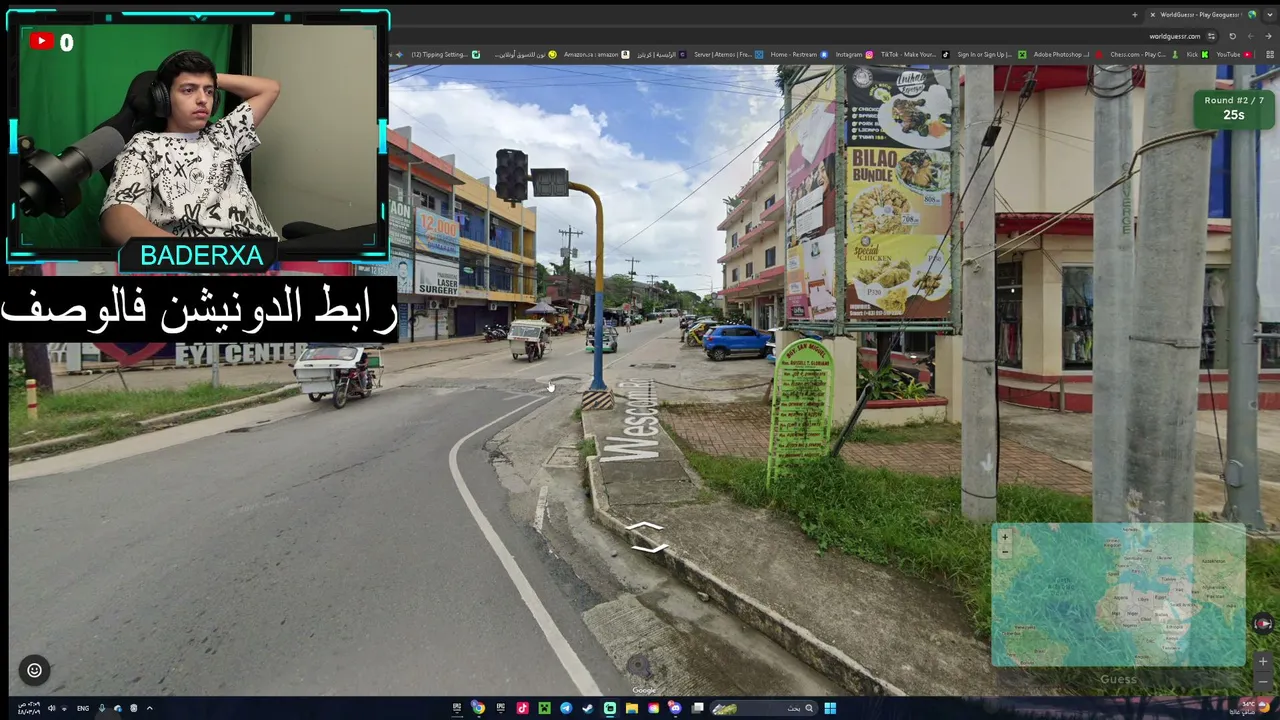Viewport: 1280px width, 720px height.
Task: Reload the WorldGuessr page
Action: coord(1232,36)
